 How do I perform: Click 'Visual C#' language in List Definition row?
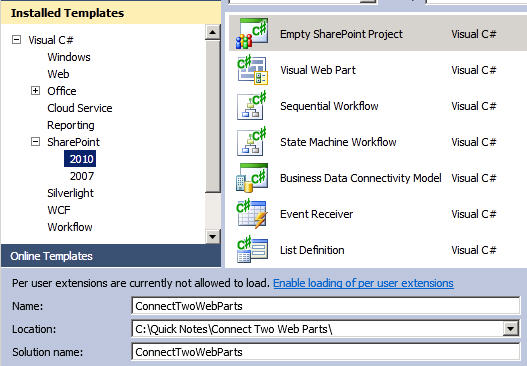[474, 250]
